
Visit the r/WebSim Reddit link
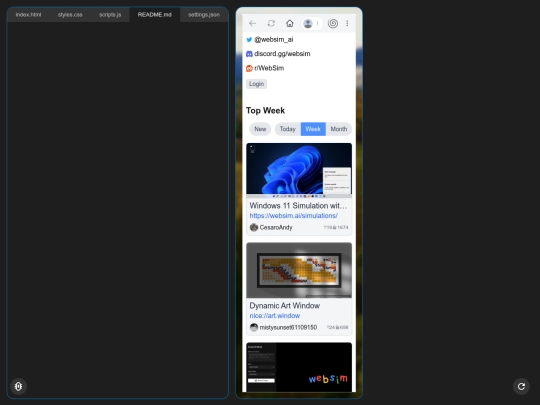coord(269,68)
